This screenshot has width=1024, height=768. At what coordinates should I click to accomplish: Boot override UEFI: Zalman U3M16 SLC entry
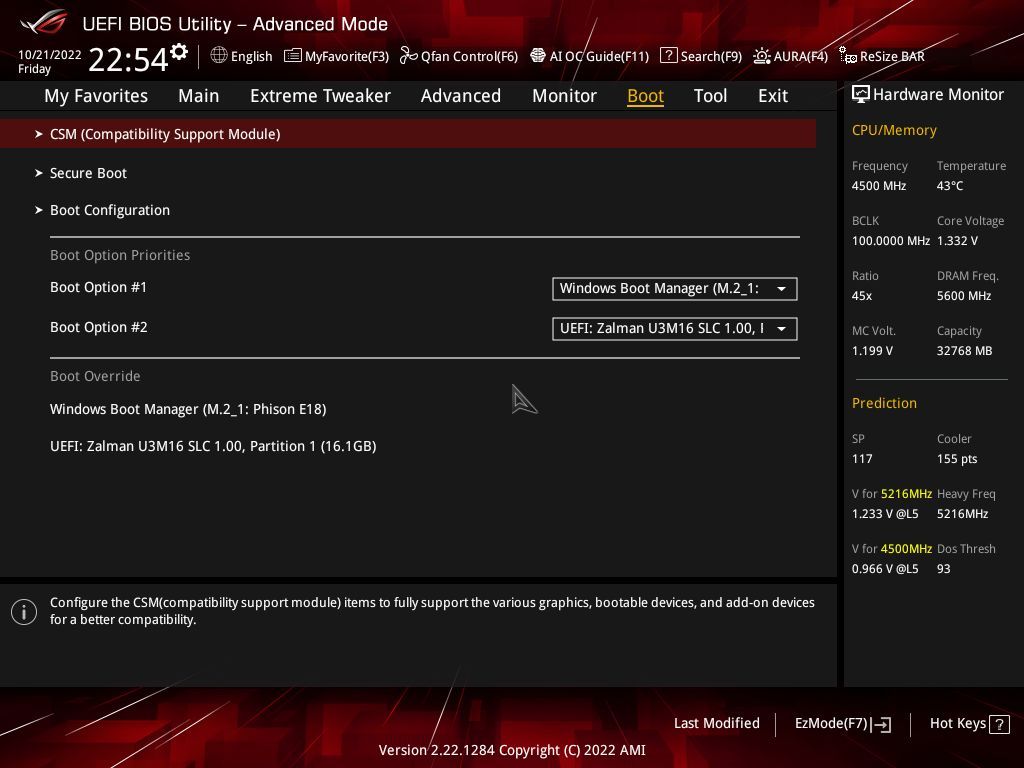coord(213,447)
